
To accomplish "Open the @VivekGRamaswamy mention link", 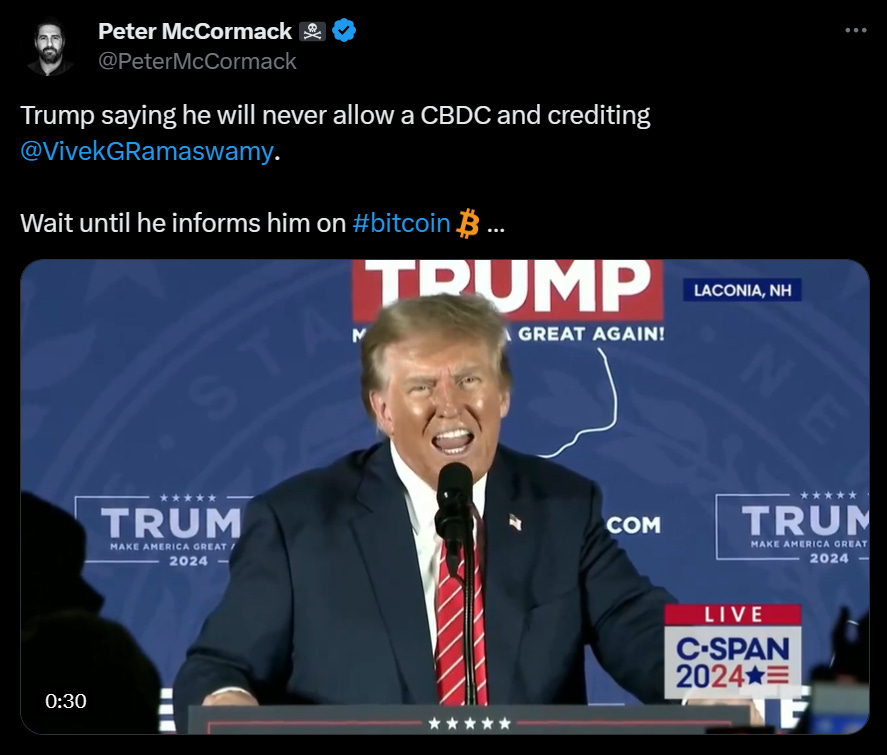I will (x=147, y=152).
